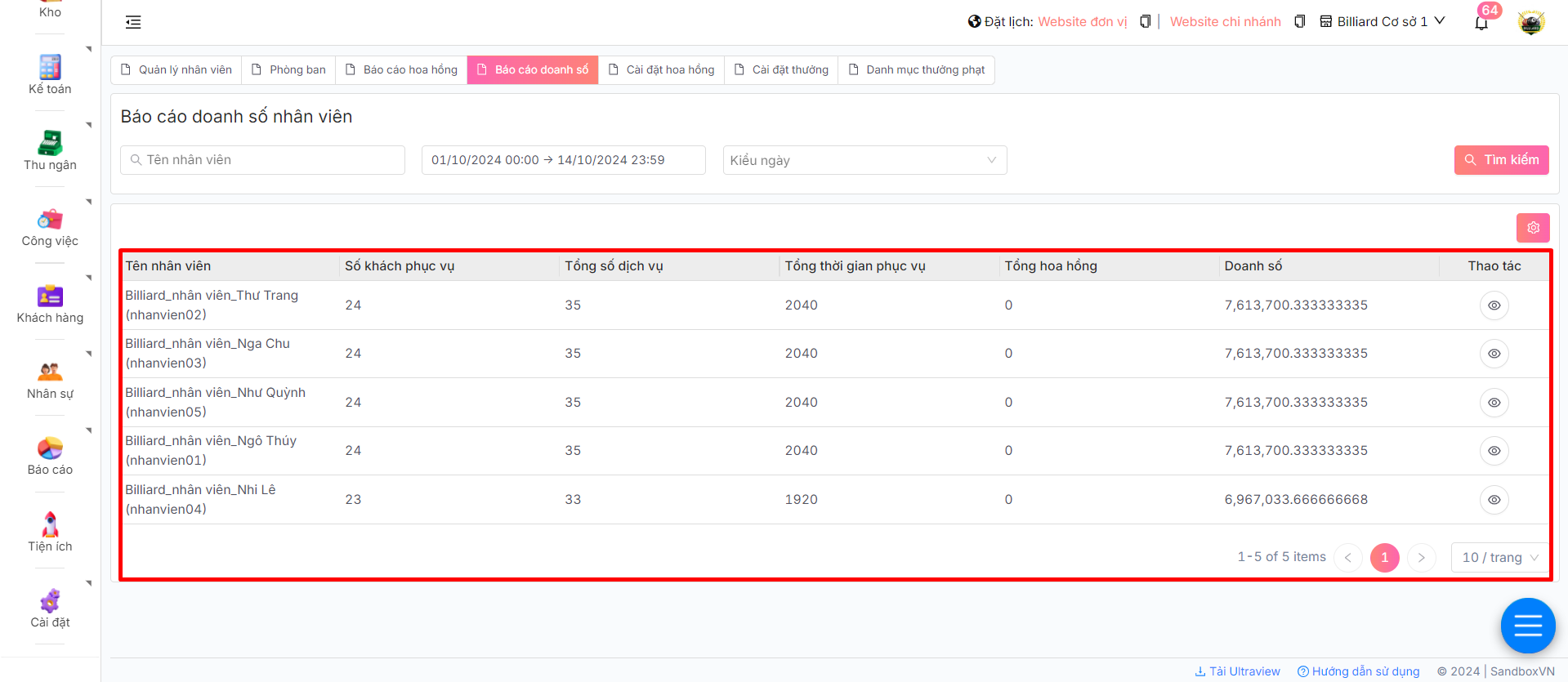This screenshot has width=1568, height=682.
Task: Open the 10 / trang page size dropdown
Action: click(x=1499, y=557)
